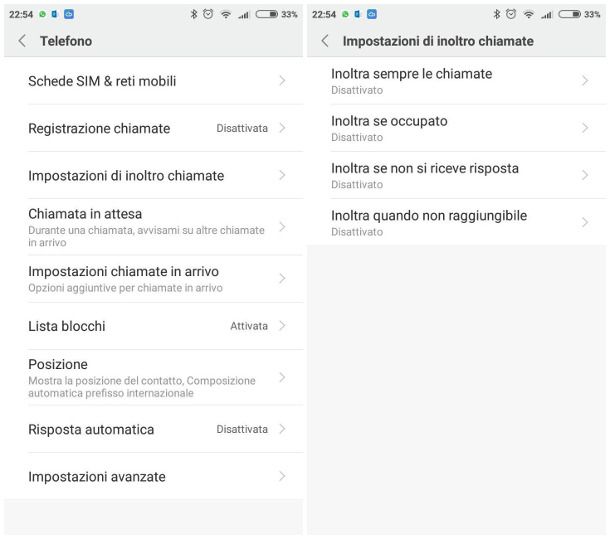Image resolution: width=610 pixels, height=539 pixels.
Task: Expand Inoltra quando non raggiungibile option
Action: 456,222
